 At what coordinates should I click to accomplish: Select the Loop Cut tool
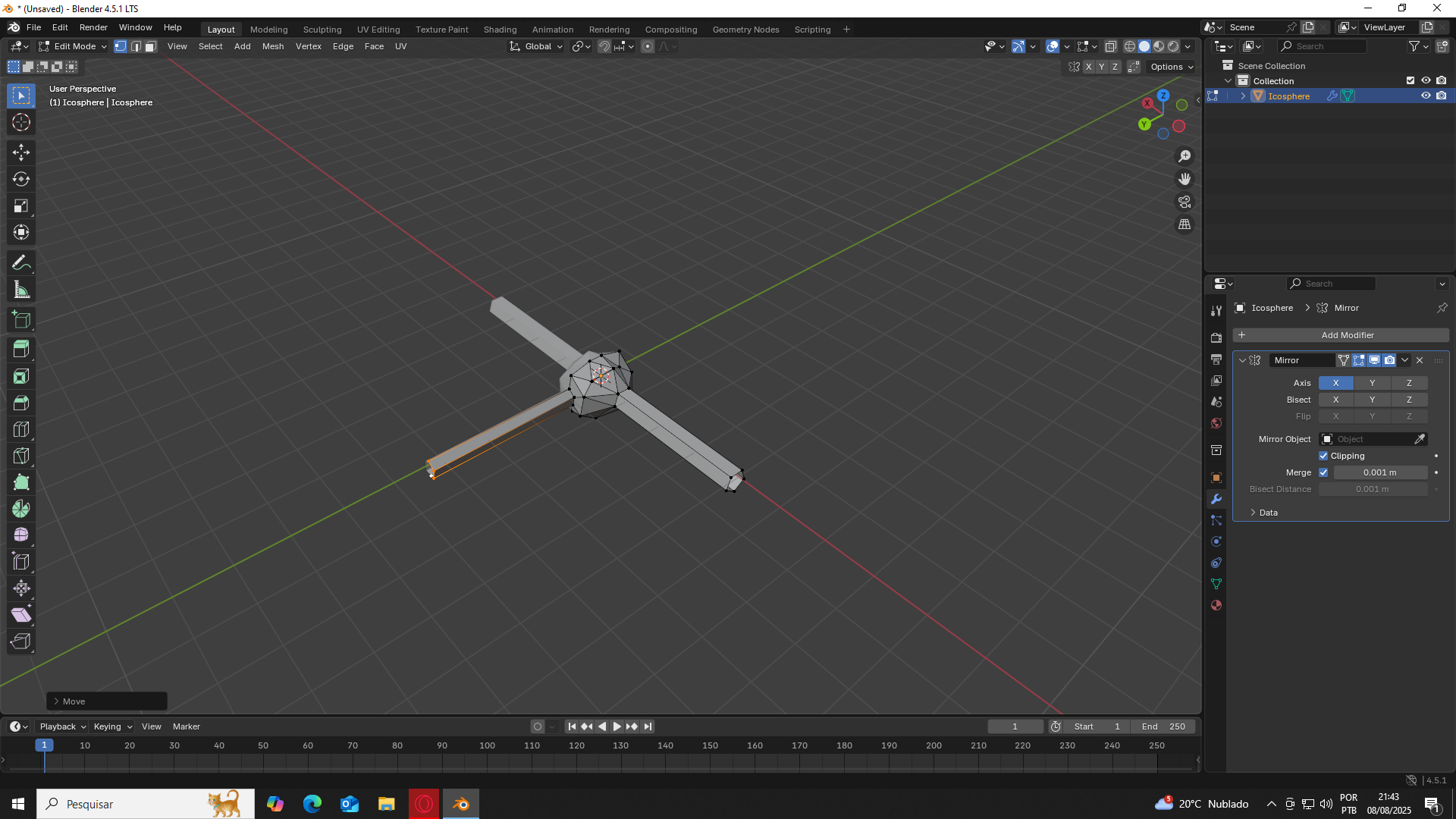21,430
